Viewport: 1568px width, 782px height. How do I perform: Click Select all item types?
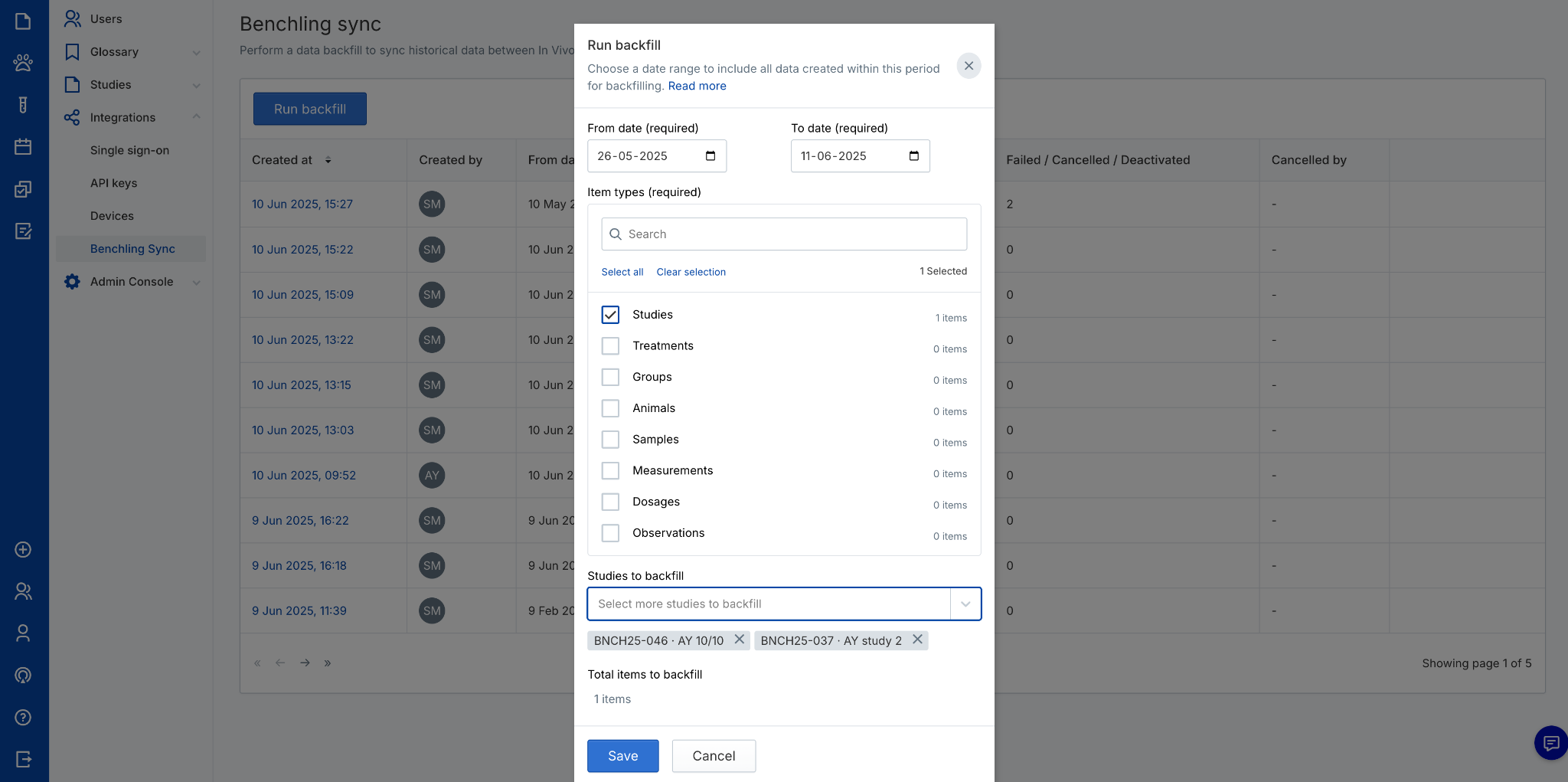tap(622, 272)
